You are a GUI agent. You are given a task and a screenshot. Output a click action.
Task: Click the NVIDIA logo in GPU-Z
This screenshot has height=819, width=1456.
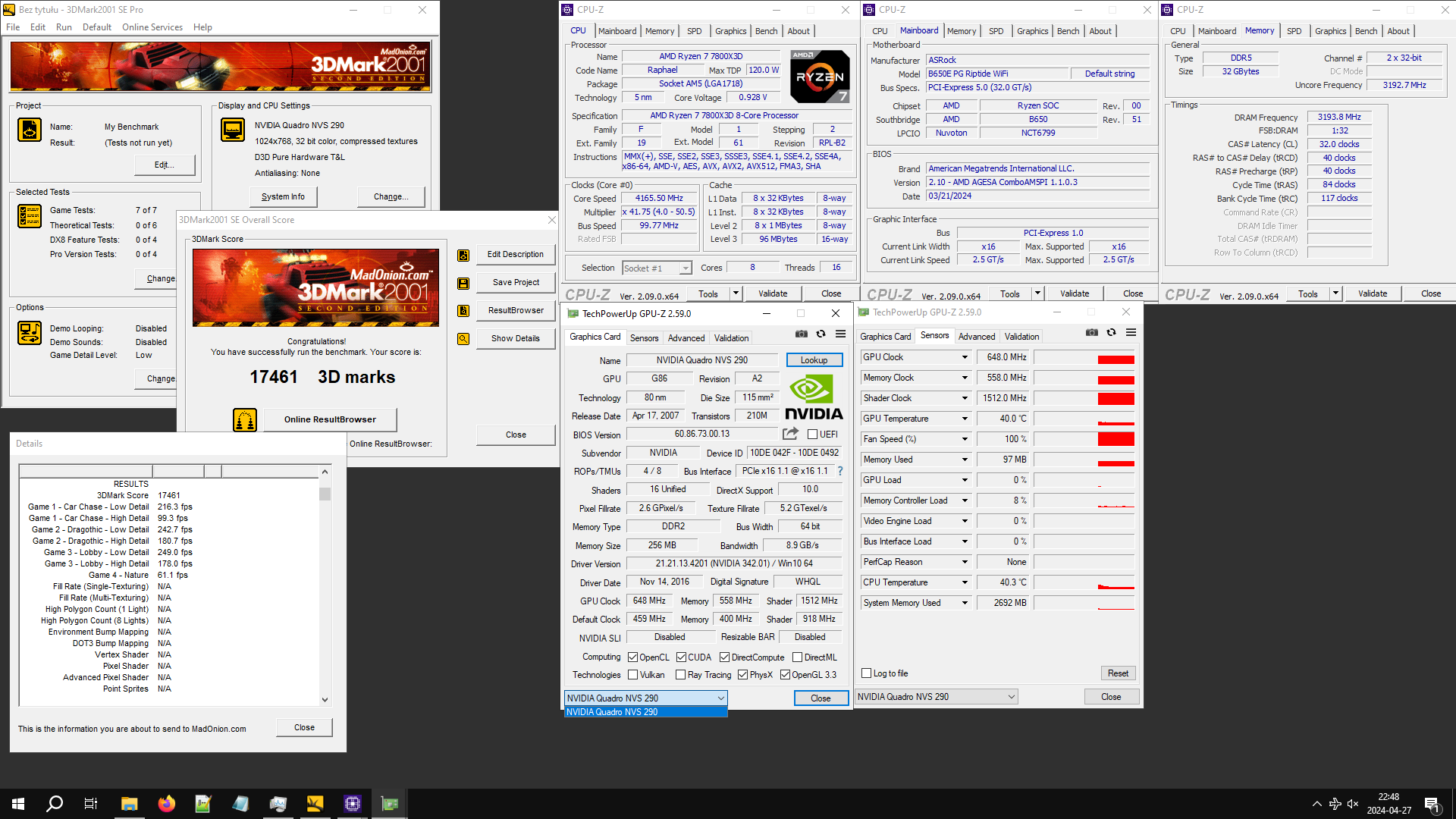tap(814, 397)
